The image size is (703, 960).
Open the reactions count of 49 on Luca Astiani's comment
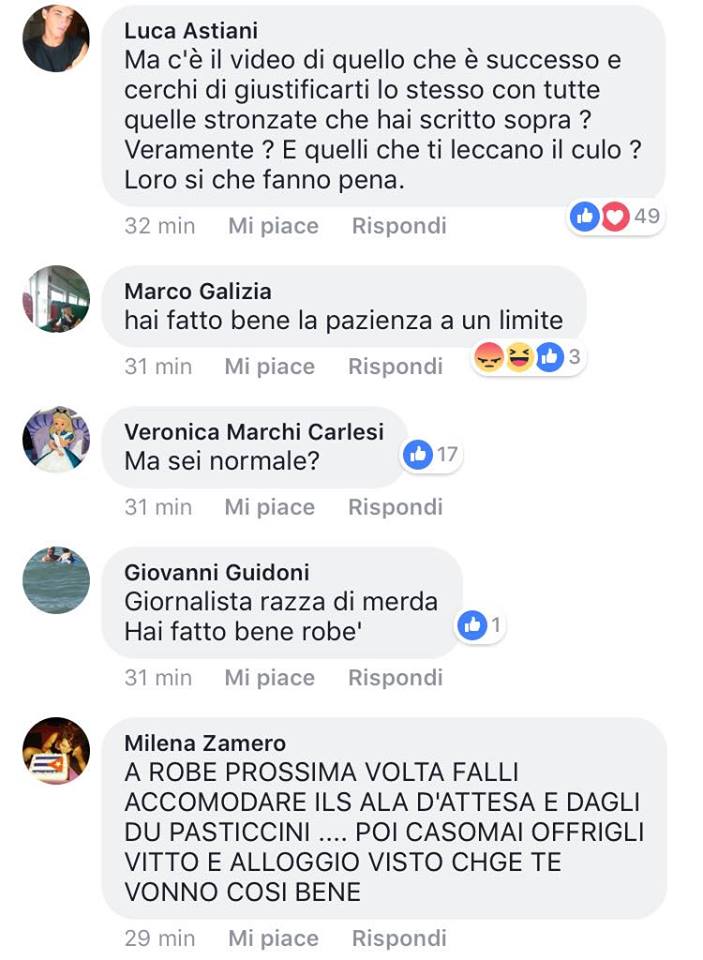(647, 216)
